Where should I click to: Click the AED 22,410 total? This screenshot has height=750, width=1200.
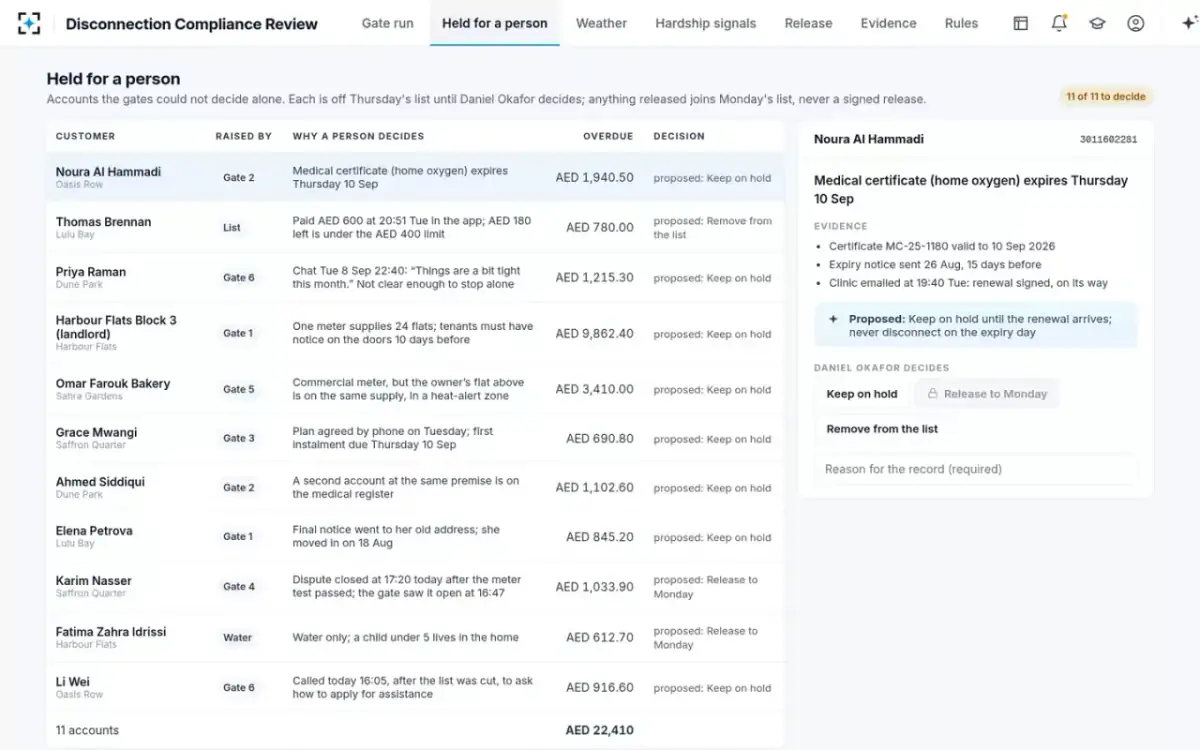600,730
